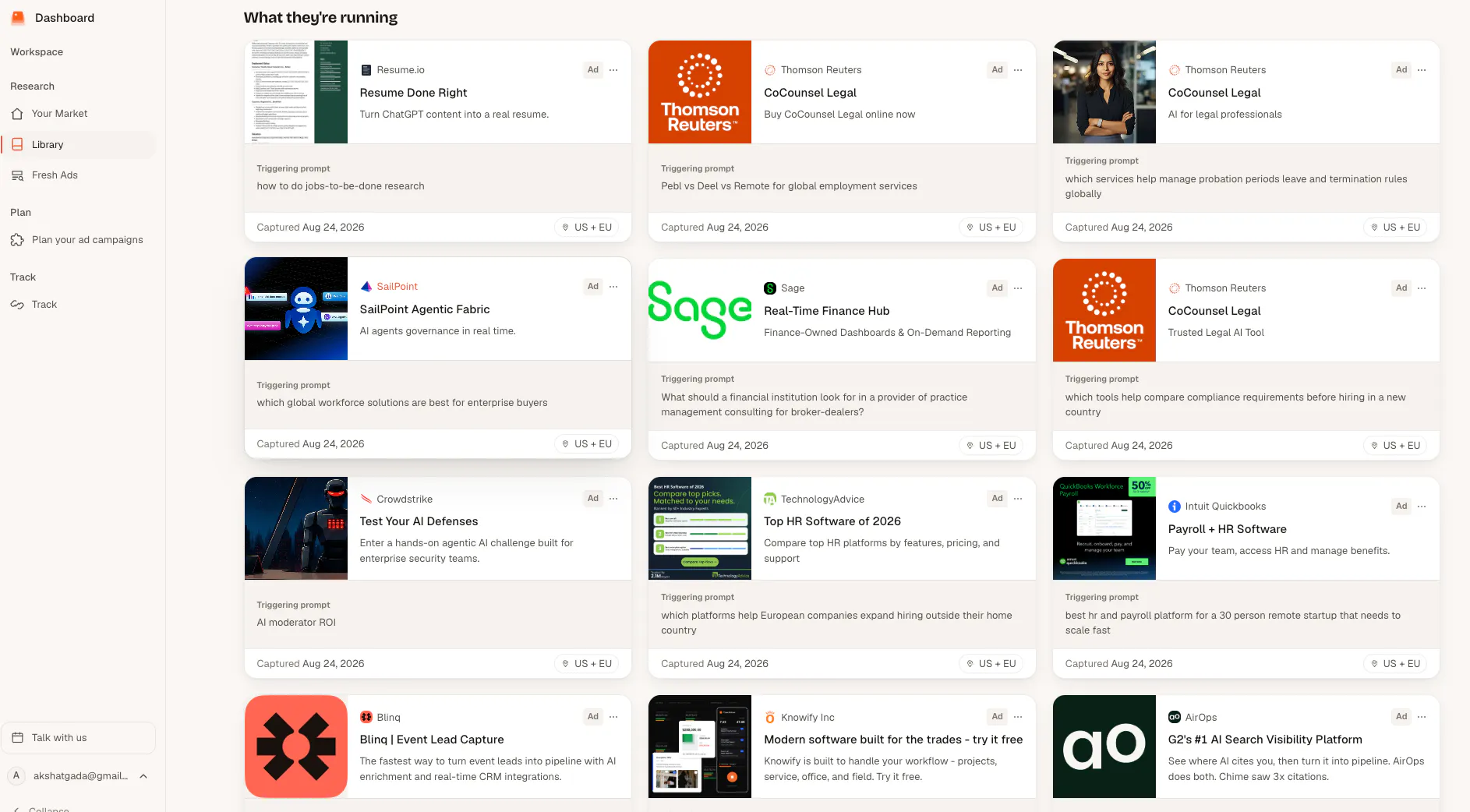Go to Fresh Ads section

[x=55, y=175]
